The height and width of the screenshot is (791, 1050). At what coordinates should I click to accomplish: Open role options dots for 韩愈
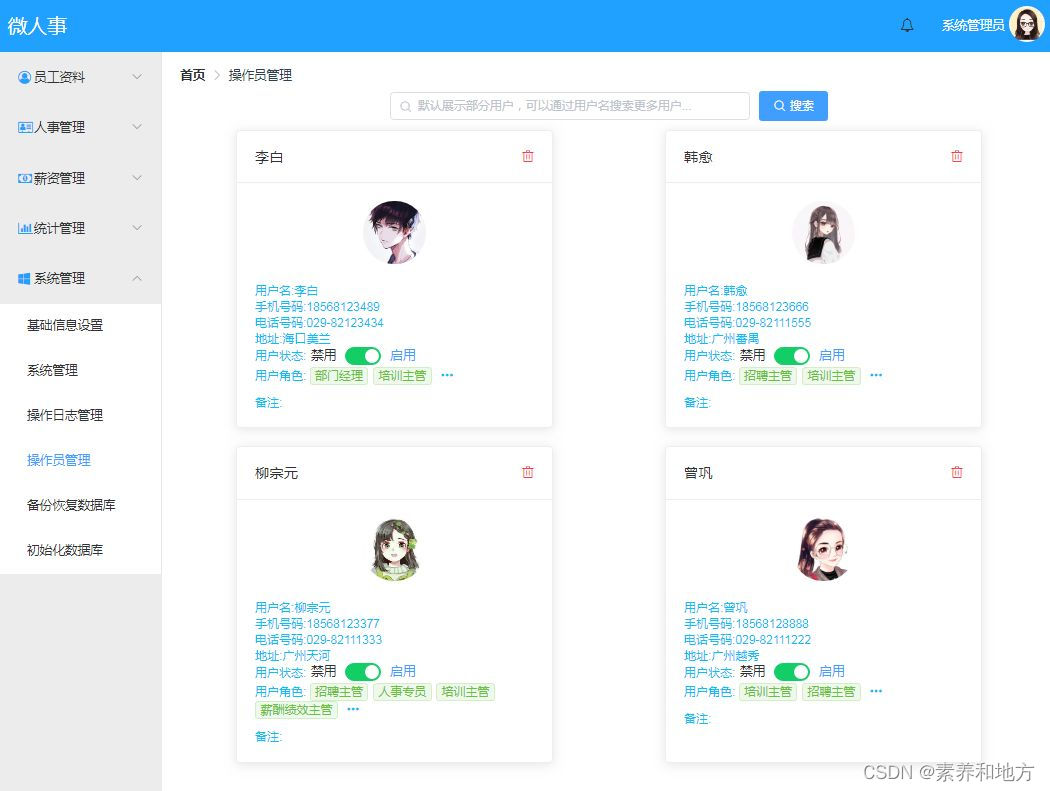click(876, 375)
